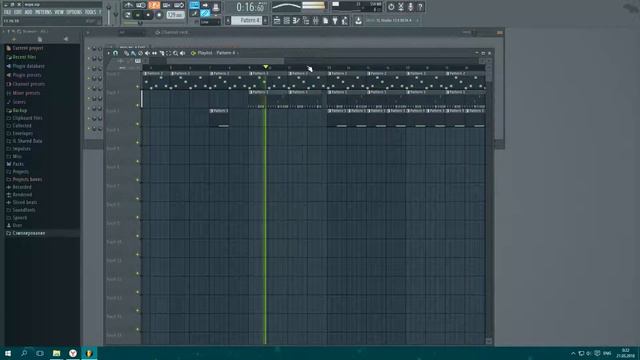The height and width of the screenshot is (360, 640).
Task: Click the transport record button
Action: [159, 15]
